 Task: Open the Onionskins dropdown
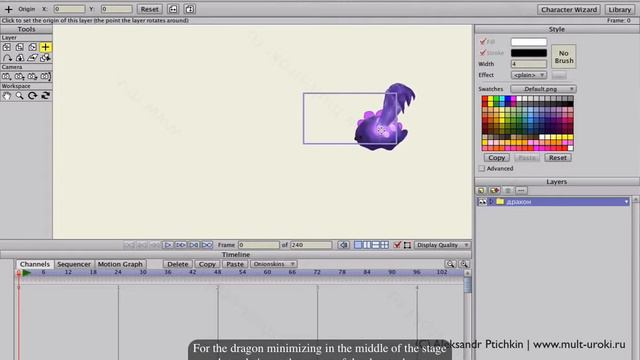[273, 264]
